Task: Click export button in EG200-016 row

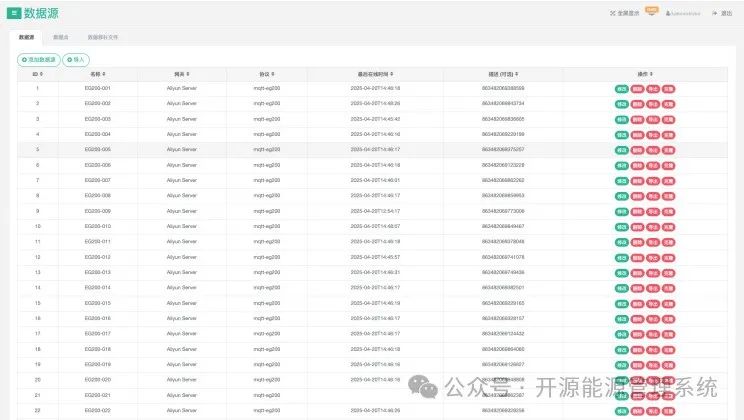Action: coord(653,319)
